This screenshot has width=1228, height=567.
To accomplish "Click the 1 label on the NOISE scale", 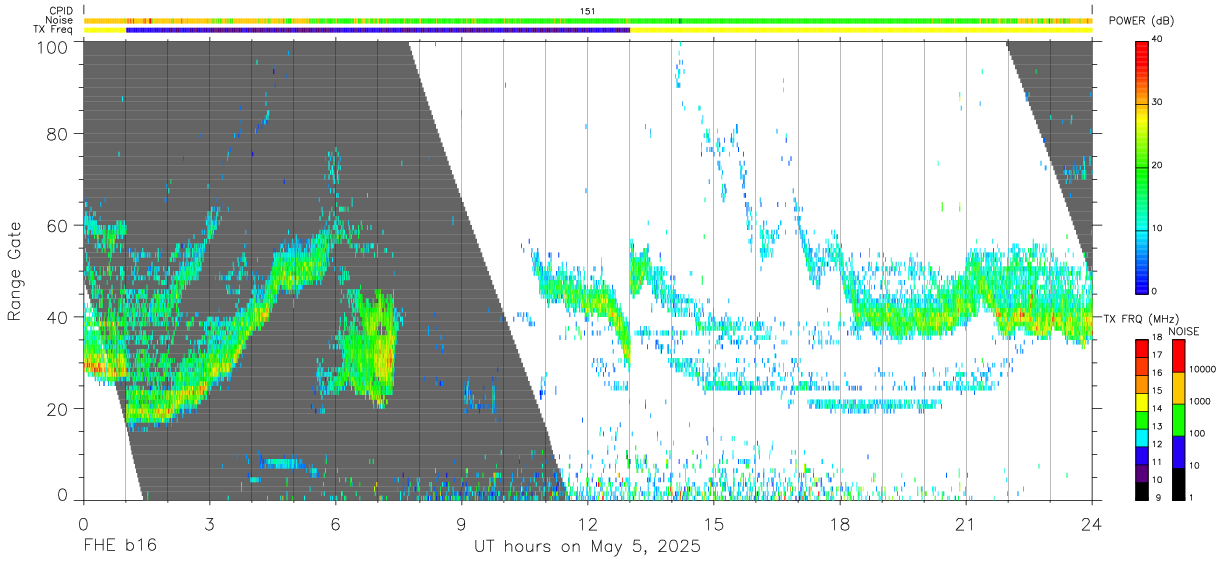I will pyautogui.click(x=1193, y=497).
